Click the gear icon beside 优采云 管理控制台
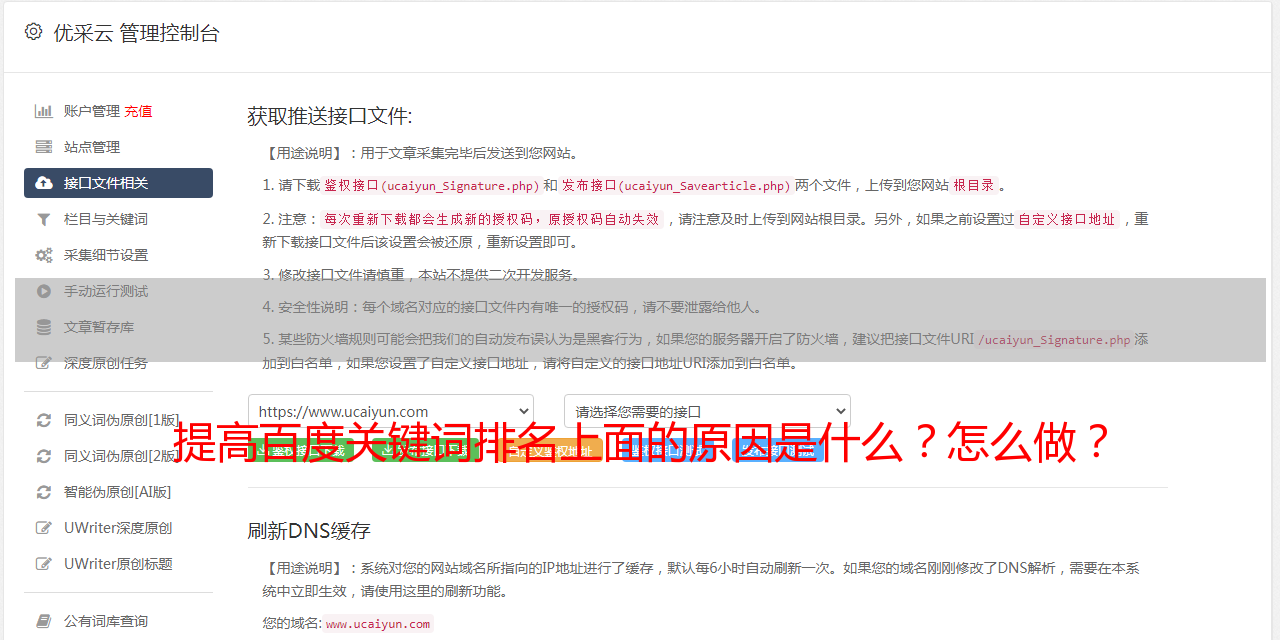1280x640 pixels. click(x=33, y=32)
